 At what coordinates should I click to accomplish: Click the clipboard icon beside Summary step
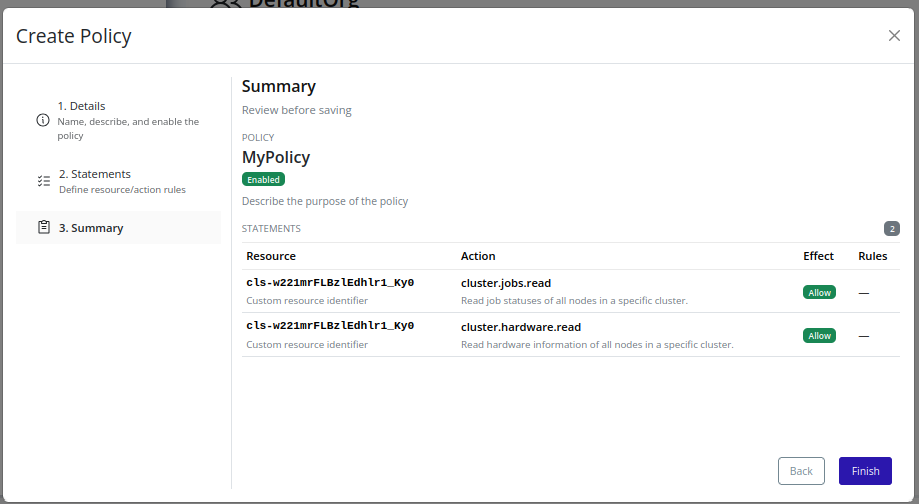[44, 227]
